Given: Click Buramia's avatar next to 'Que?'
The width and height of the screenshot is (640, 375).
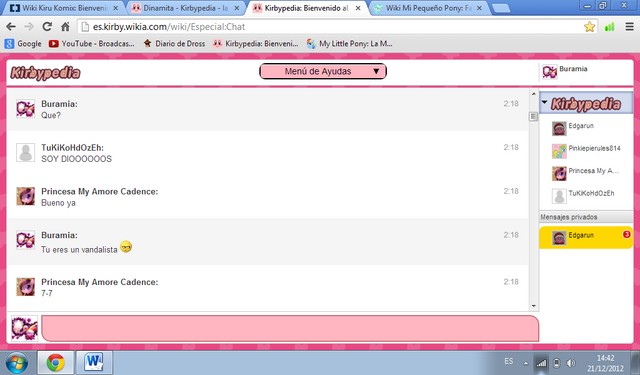Looking at the screenshot, I should [25, 109].
